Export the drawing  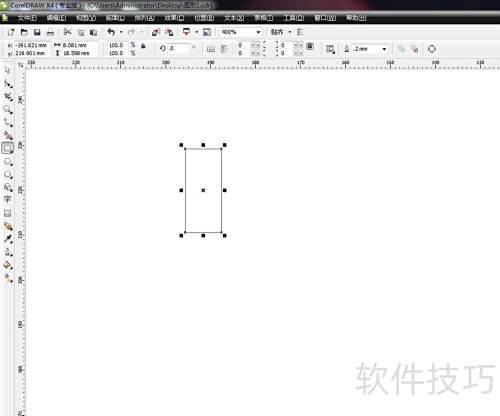[x=169, y=32]
